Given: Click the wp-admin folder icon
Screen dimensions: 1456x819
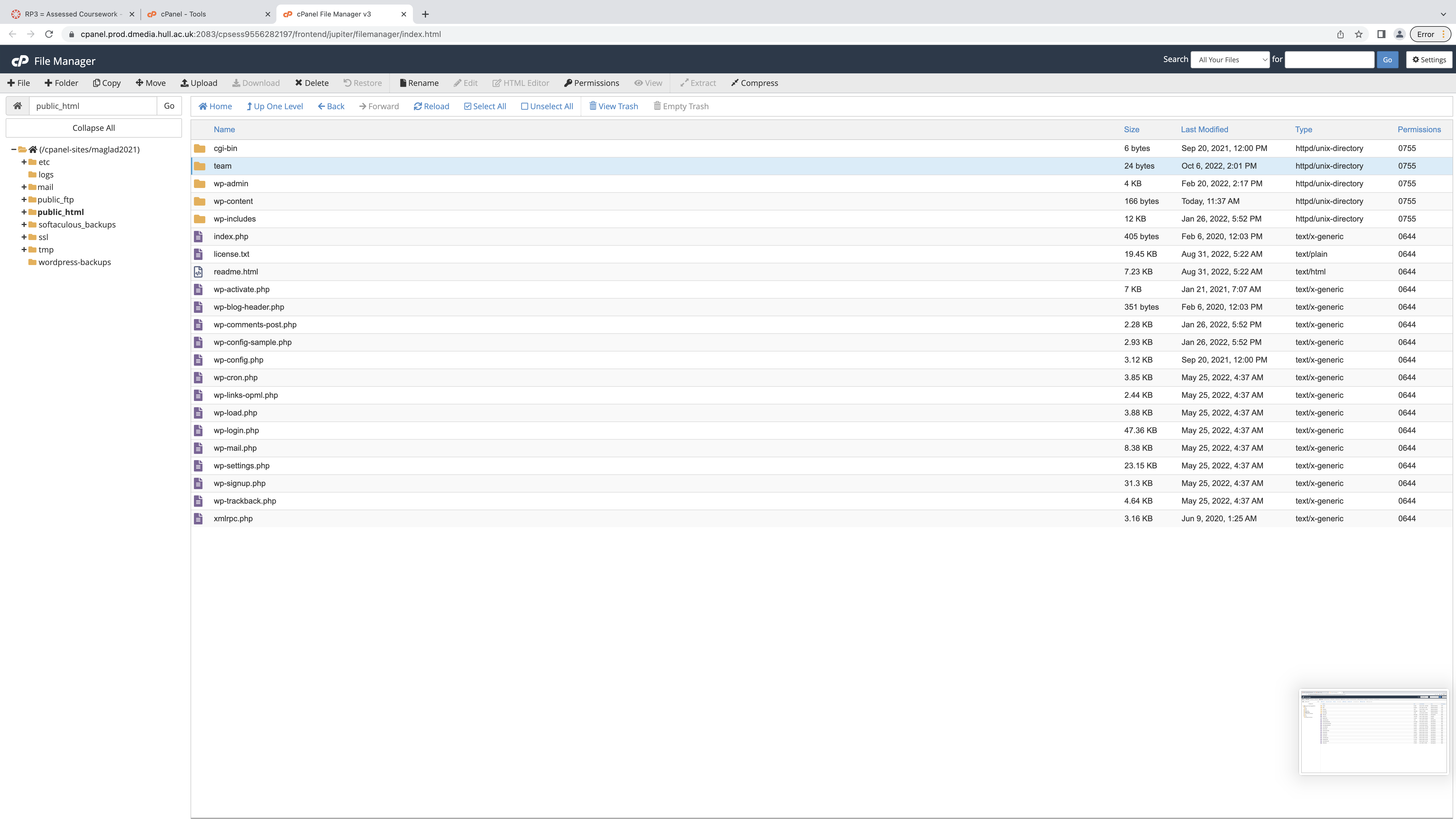Looking at the screenshot, I should click(200, 184).
